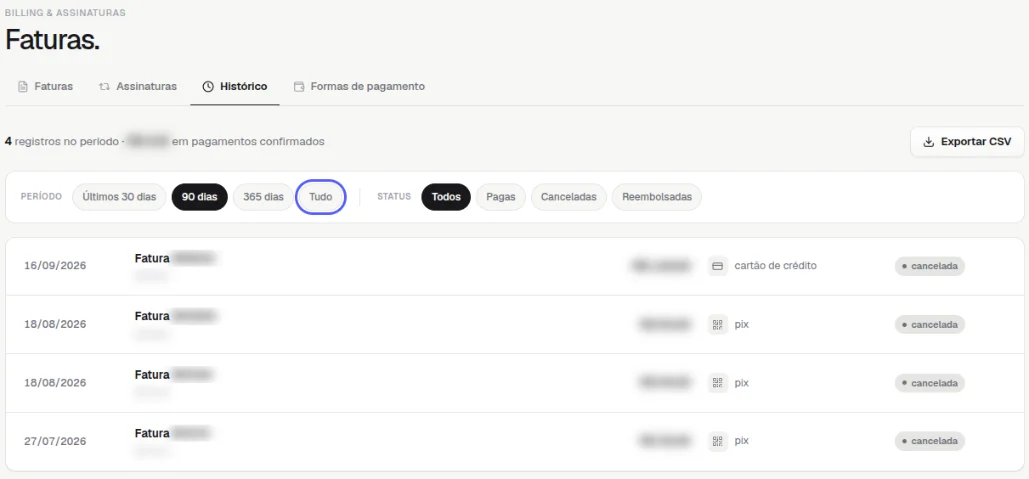Click the pix QR icon in 27/07/2026 row
Image resolution: width=1029 pixels, height=479 pixels.
tap(718, 441)
